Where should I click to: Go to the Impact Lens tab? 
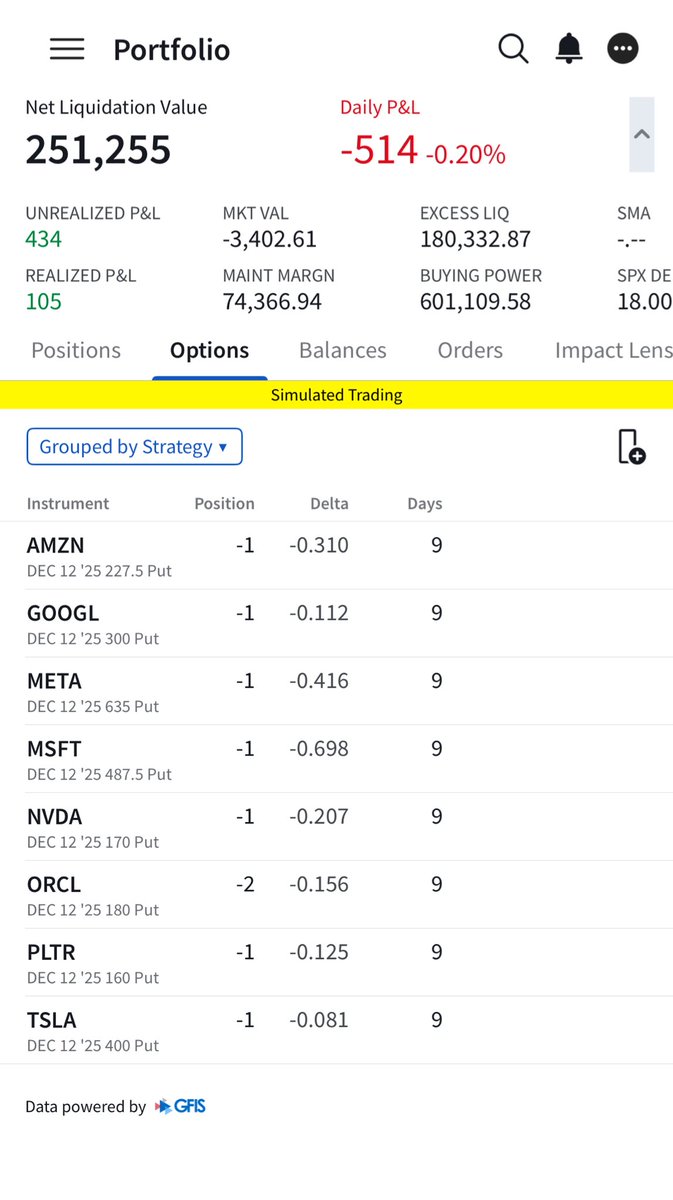point(613,350)
